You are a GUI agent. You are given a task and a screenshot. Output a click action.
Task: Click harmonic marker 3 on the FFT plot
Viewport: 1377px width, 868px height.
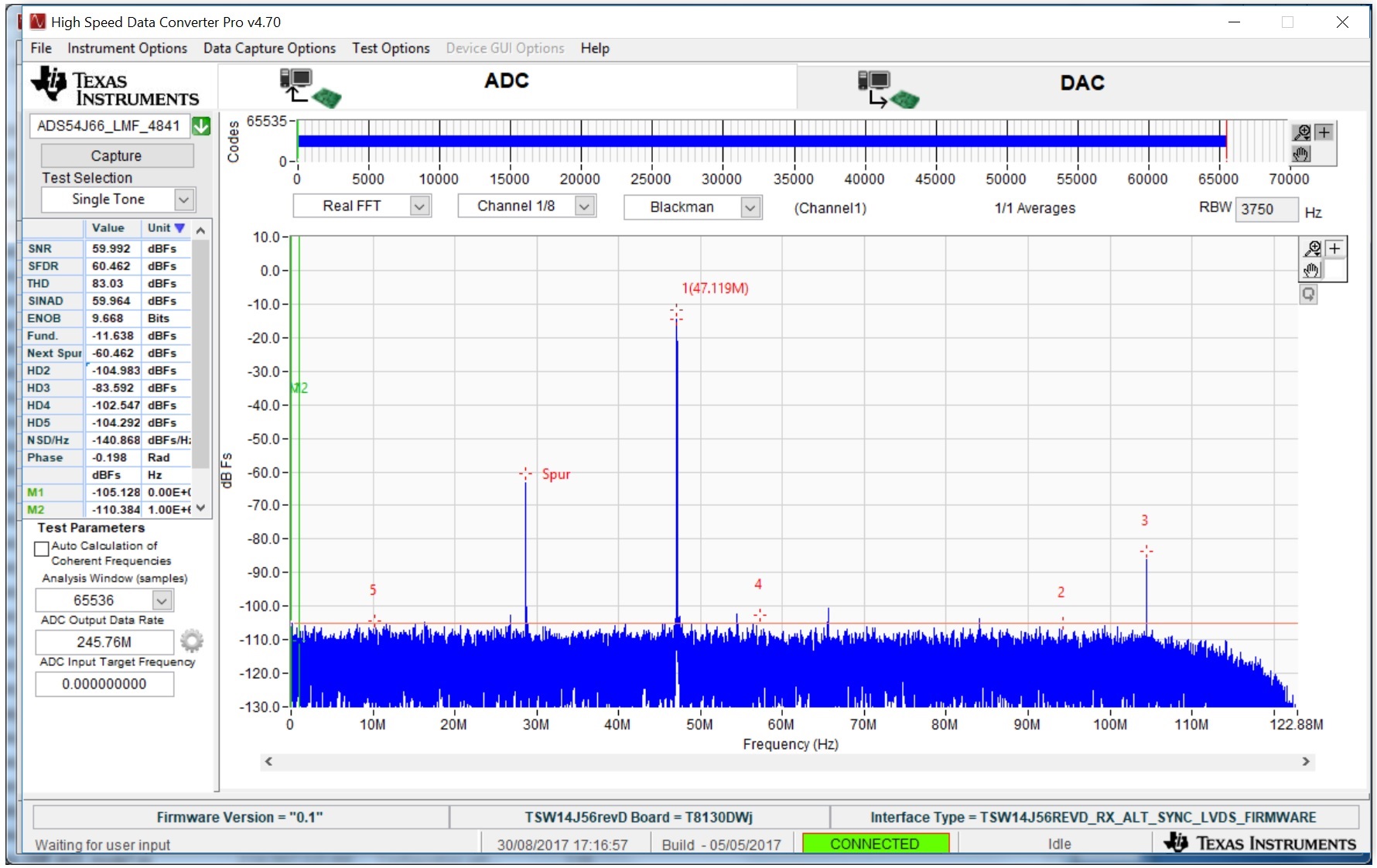click(x=1146, y=551)
